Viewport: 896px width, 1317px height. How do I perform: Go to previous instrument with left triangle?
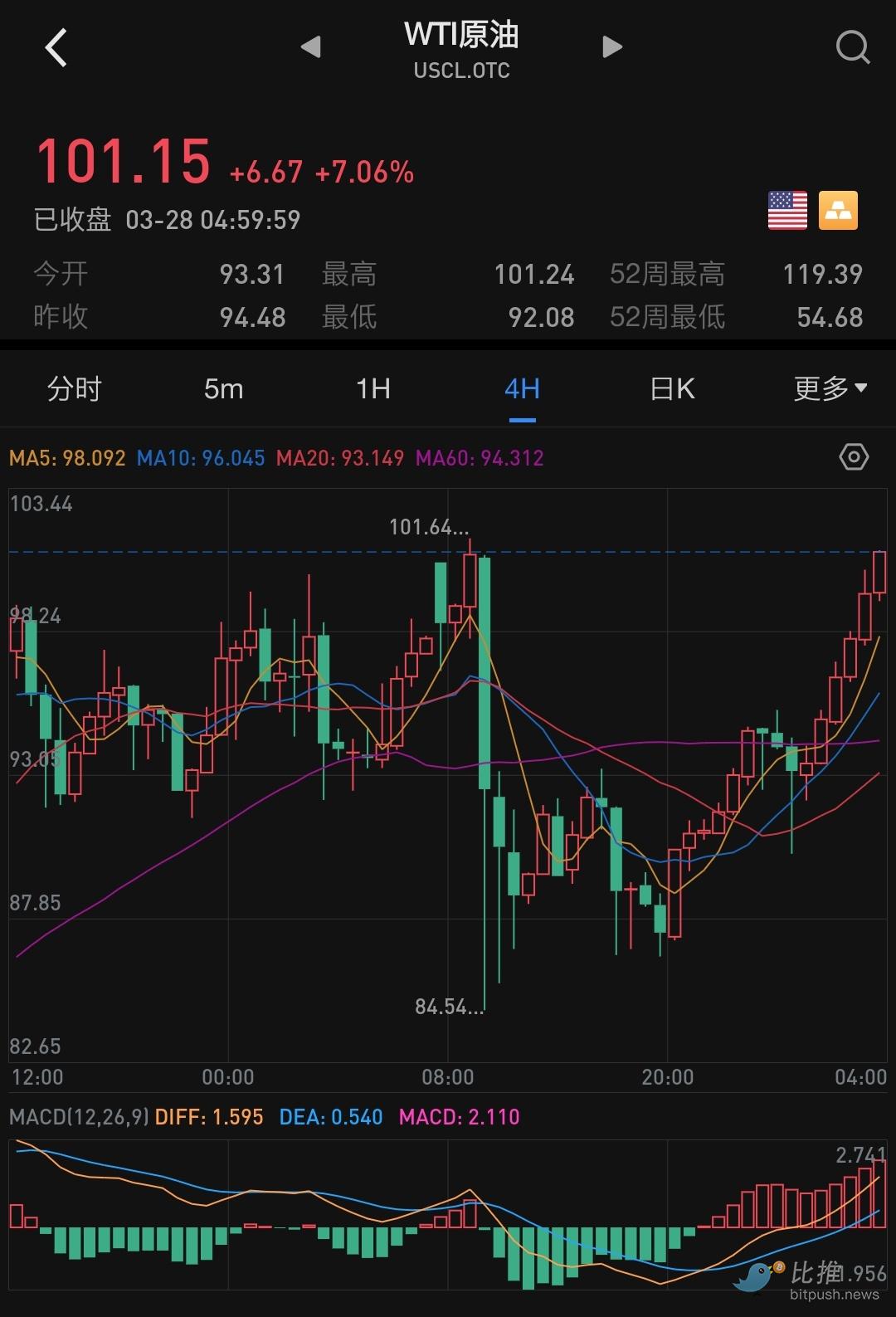point(311,47)
